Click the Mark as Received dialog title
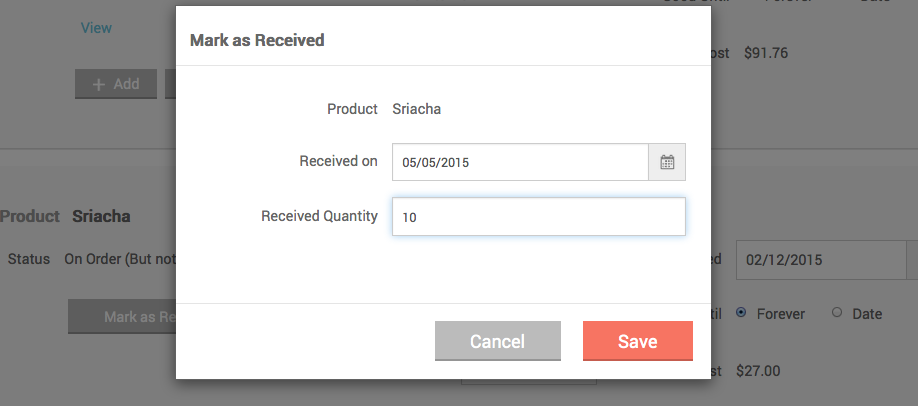The width and height of the screenshot is (918, 406). pyautogui.click(x=257, y=40)
